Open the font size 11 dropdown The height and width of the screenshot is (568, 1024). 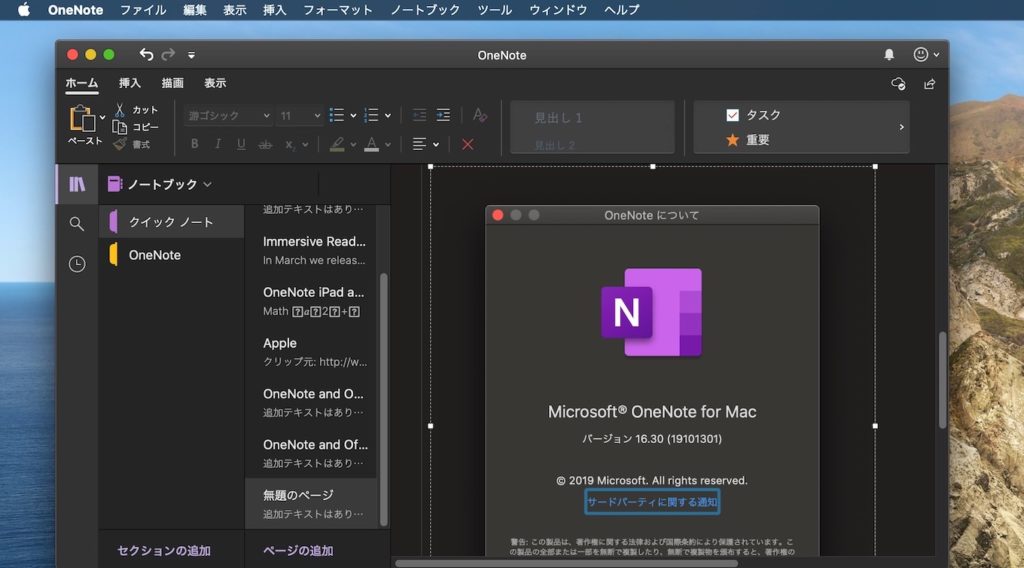click(x=298, y=116)
